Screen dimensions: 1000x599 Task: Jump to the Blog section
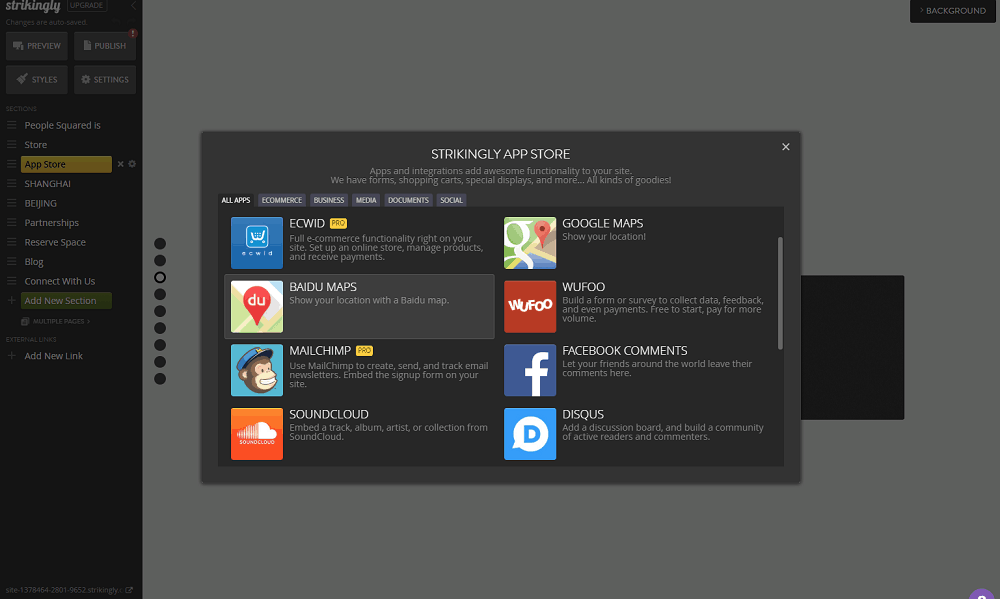click(34, 262)
